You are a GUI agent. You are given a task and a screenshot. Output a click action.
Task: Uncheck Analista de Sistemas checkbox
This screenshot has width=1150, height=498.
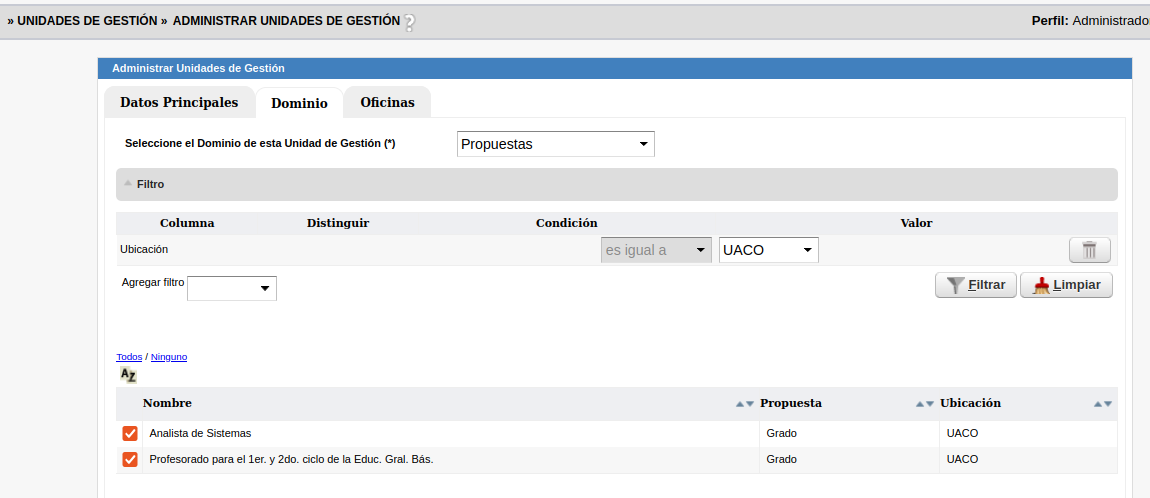(x=130, y=433)
